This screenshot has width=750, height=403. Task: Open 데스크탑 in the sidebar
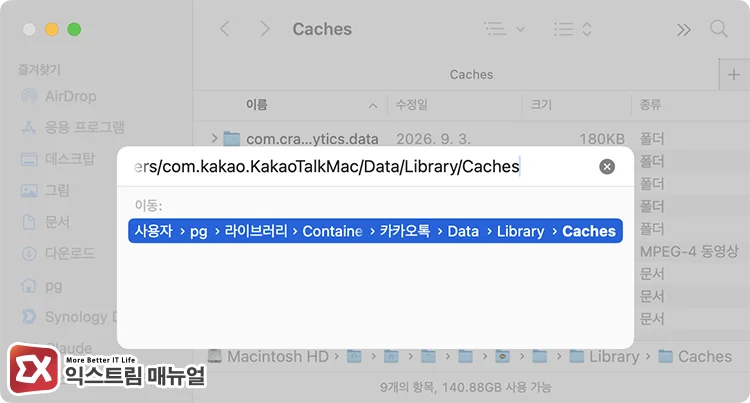tap(58, 159)
